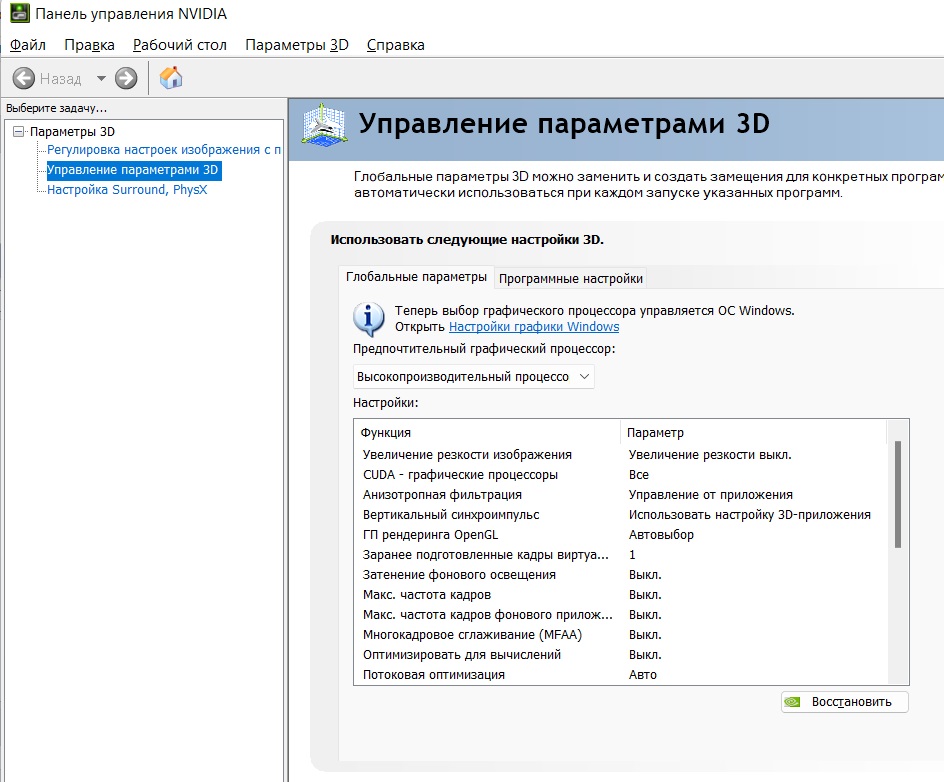Image resolution: width=944 pixels, height=782 pixels.
Task: Click the Параметр column header
Action: pyautogui.click(x=754, y=432)
